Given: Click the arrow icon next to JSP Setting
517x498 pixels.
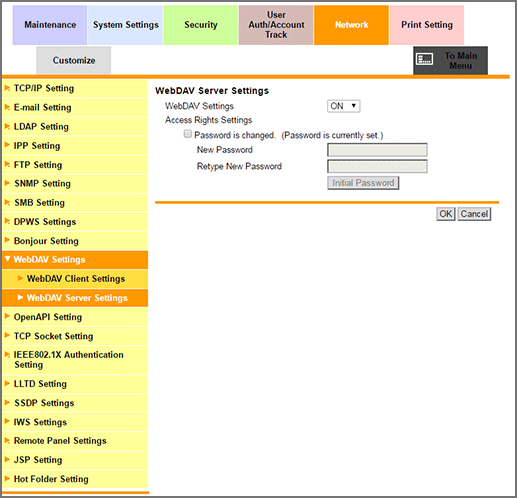Looking at the screenshot, I should [x=7, y=459].
